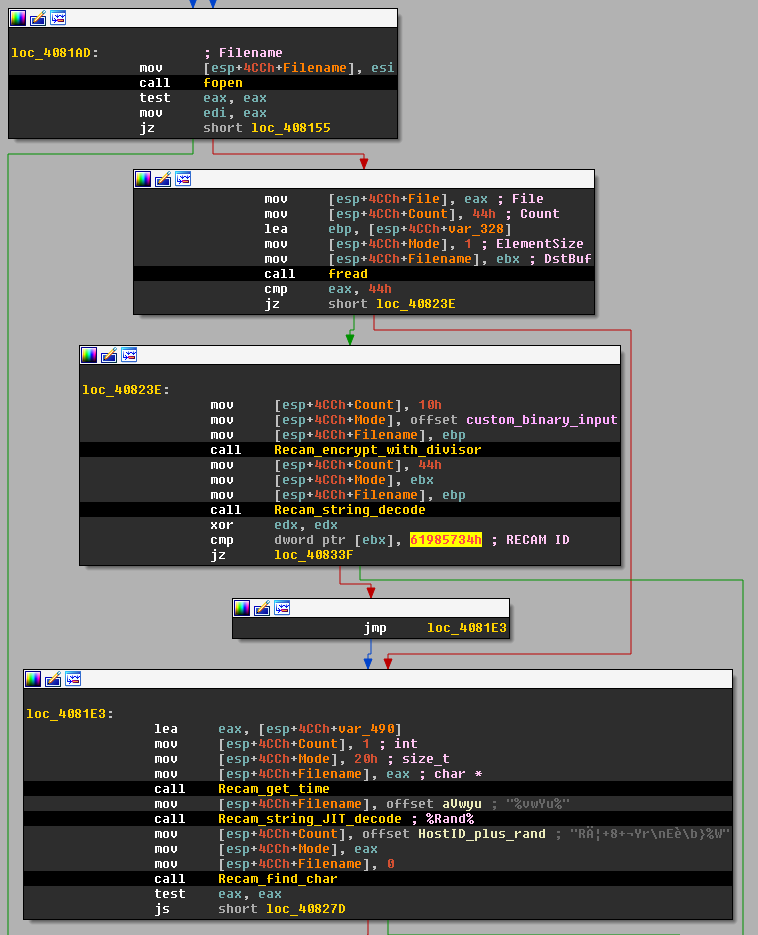Click the fopen call operand
758x935 pixels.
[222, 83]
